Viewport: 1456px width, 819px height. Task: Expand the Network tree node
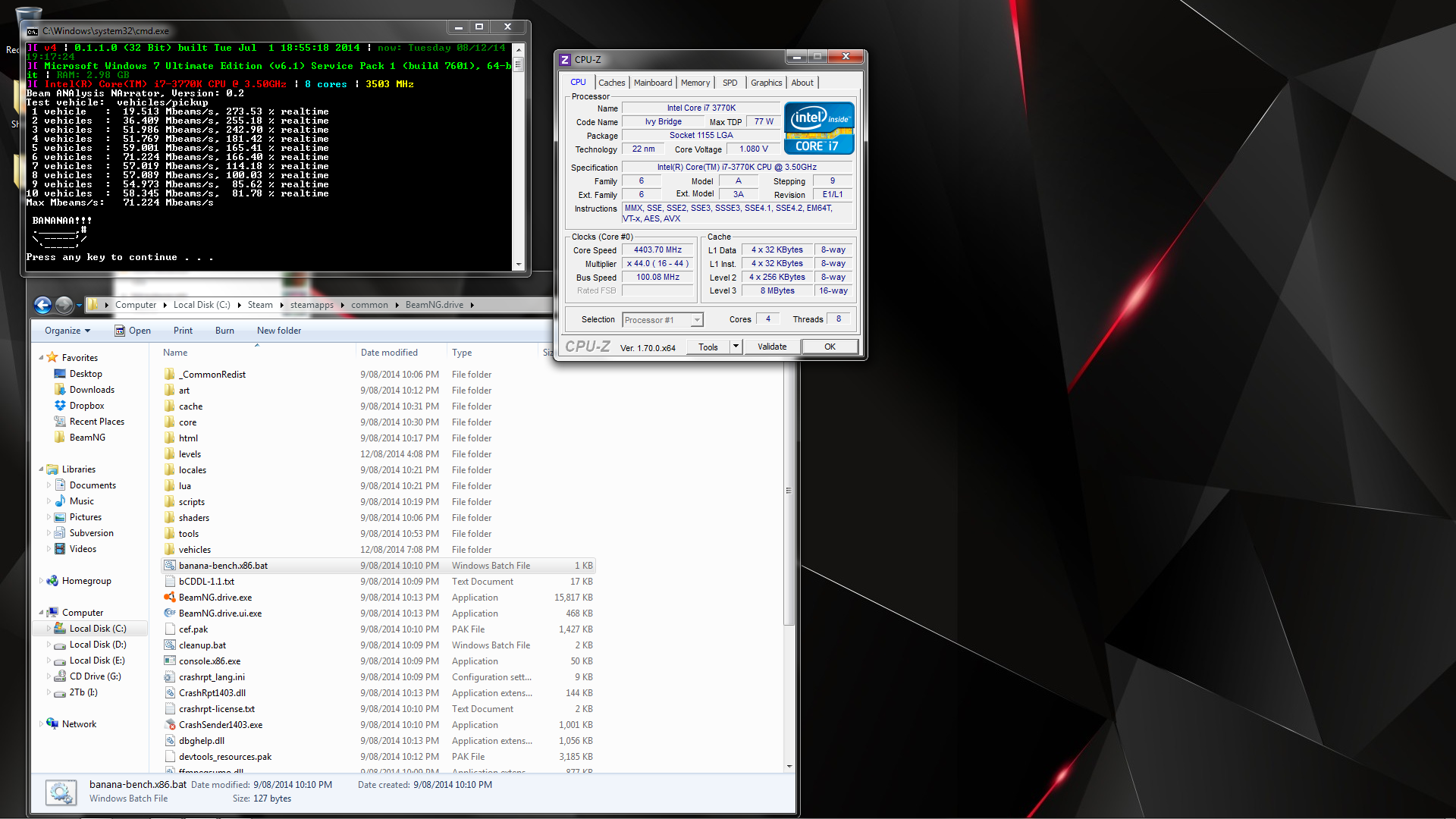(x=41, y=724)
